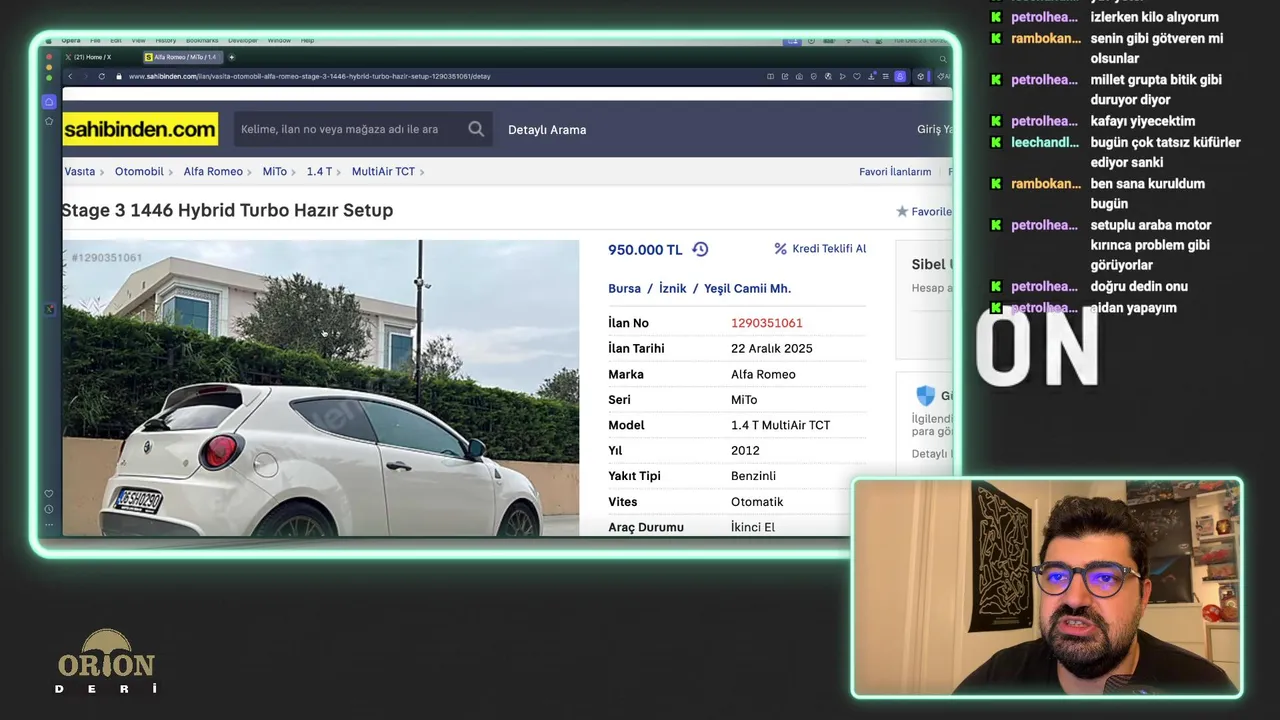This screenshot has height=720, width=1280.
Task: Click the Vasıta breadcrumb
Action: 80,172
